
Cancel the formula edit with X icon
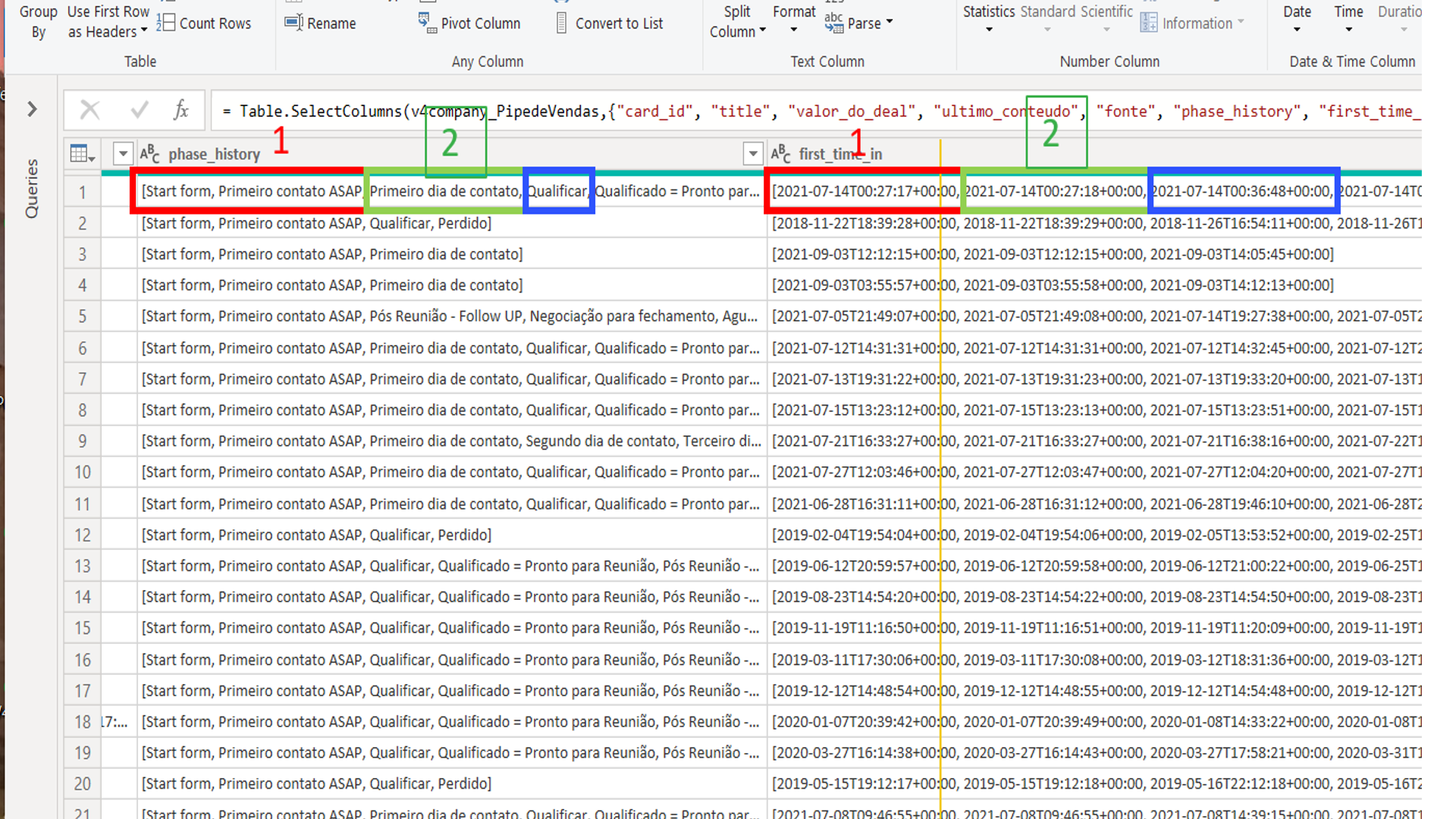coord(90,110)
